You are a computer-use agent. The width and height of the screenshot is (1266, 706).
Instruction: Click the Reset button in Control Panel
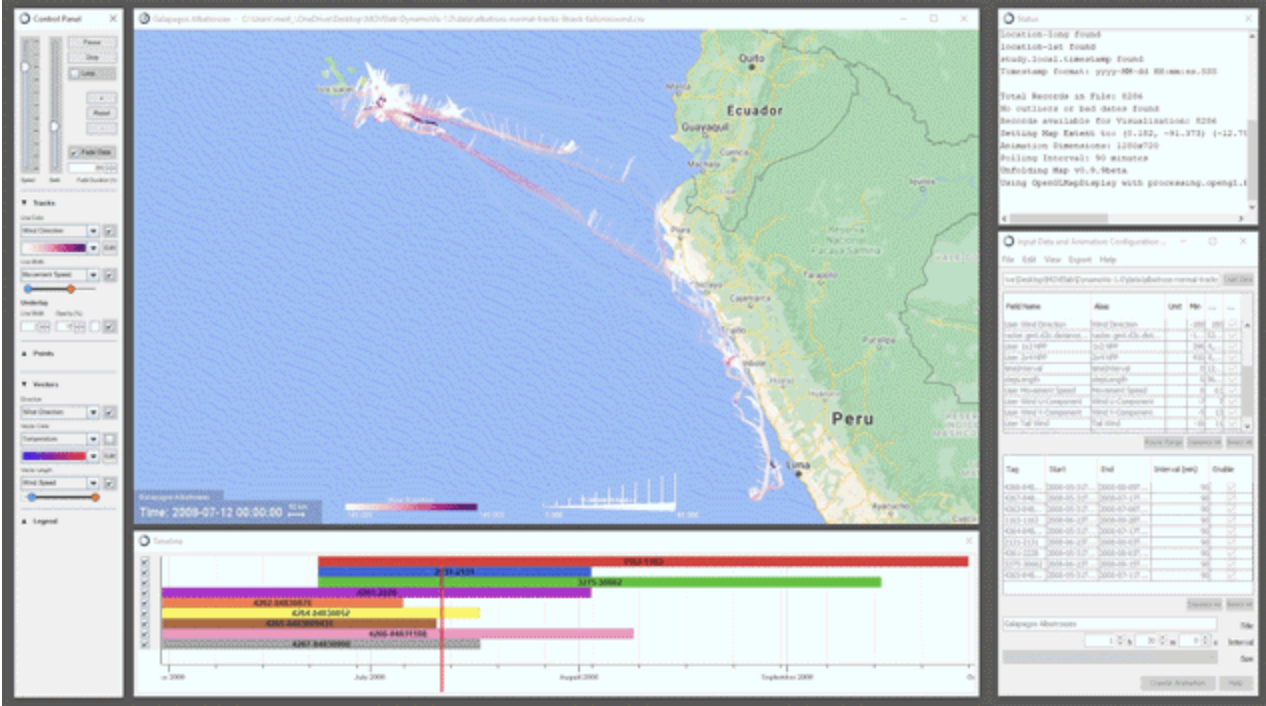(101, 113)
